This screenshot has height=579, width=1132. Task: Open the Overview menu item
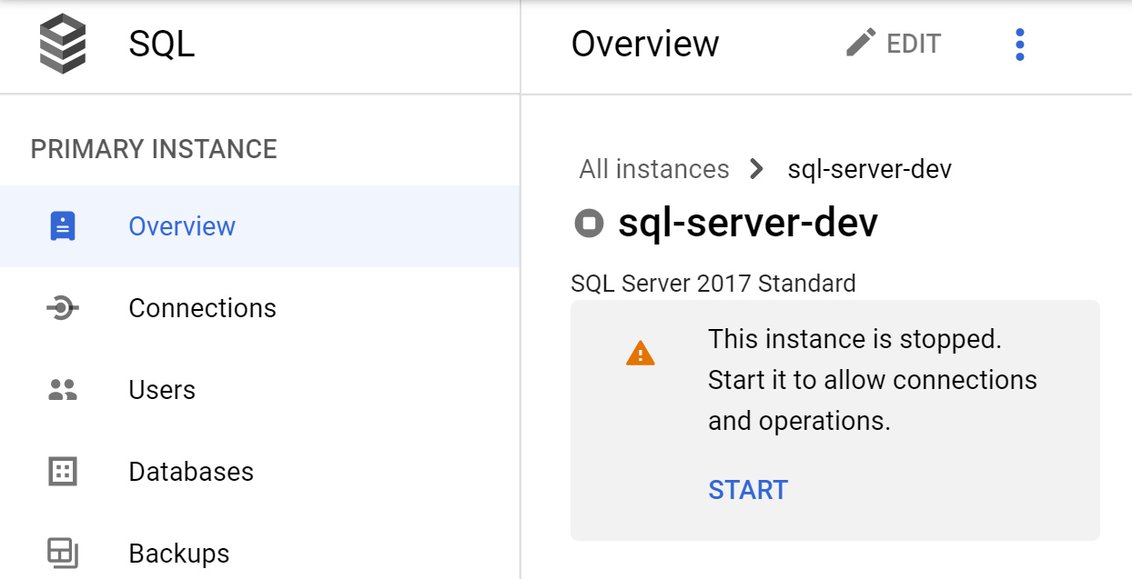[260, 226]
